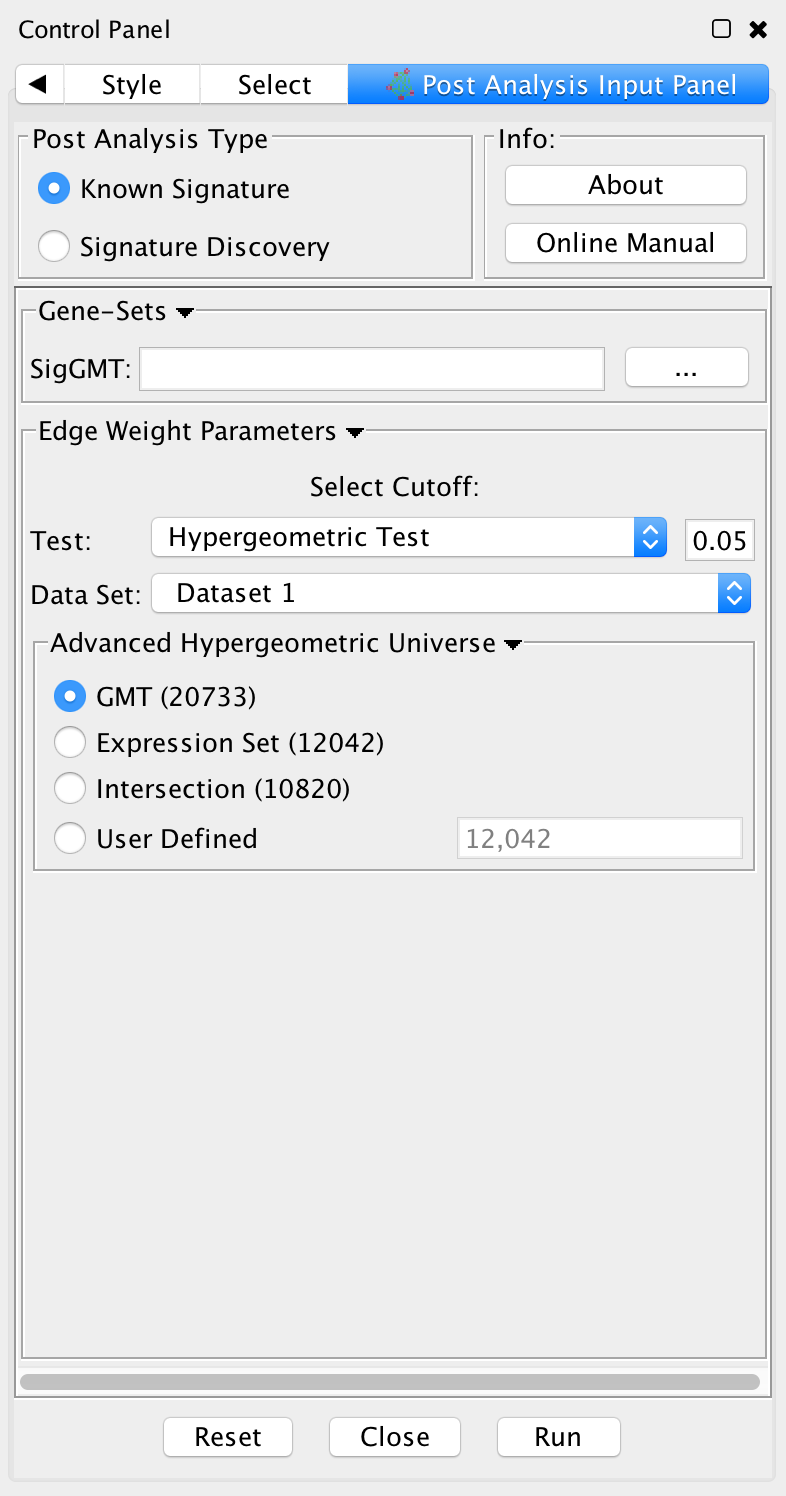Choose the Expression Set (12042) universe

pyautogui.click(x=70, y=743)
